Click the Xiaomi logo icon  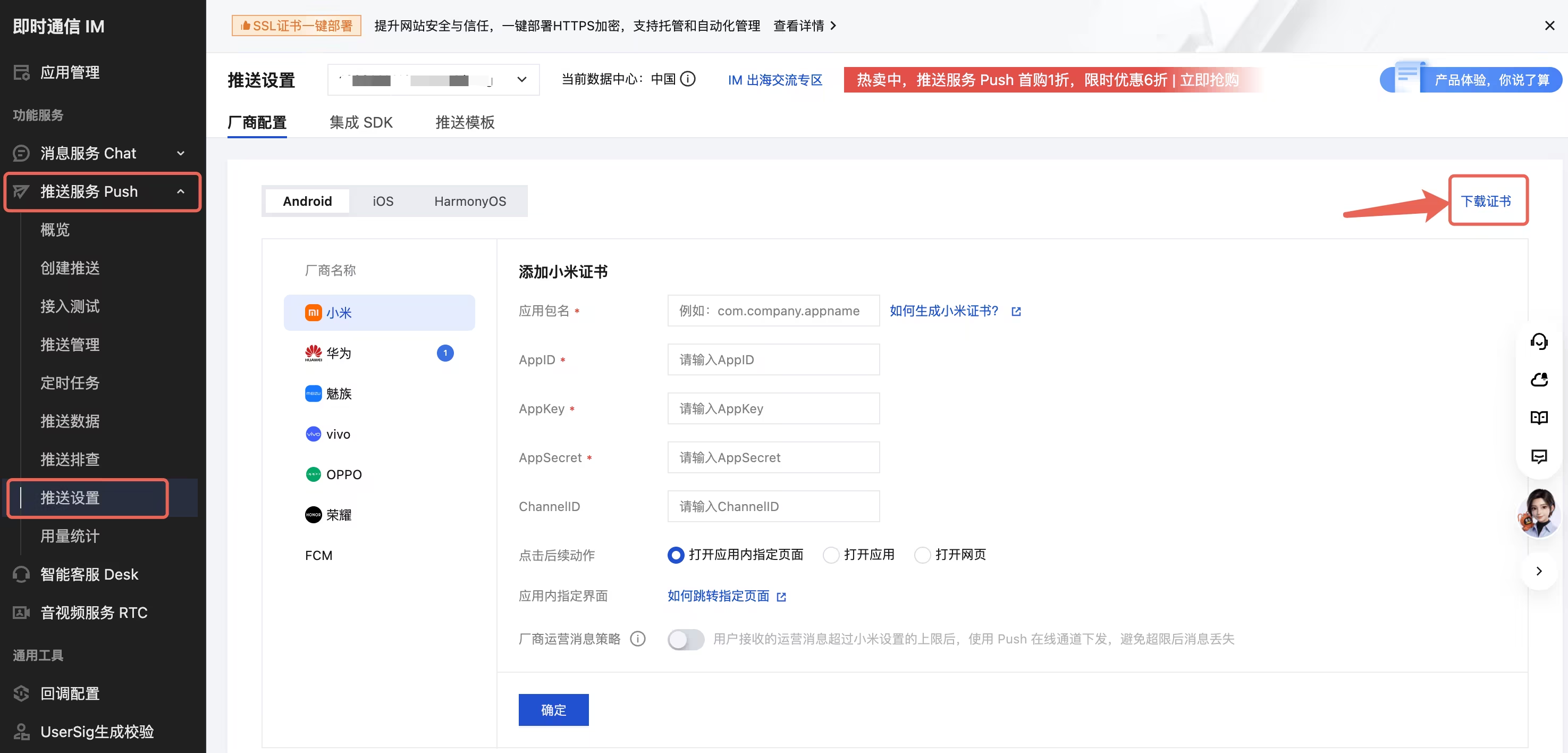tap(313, 313)
